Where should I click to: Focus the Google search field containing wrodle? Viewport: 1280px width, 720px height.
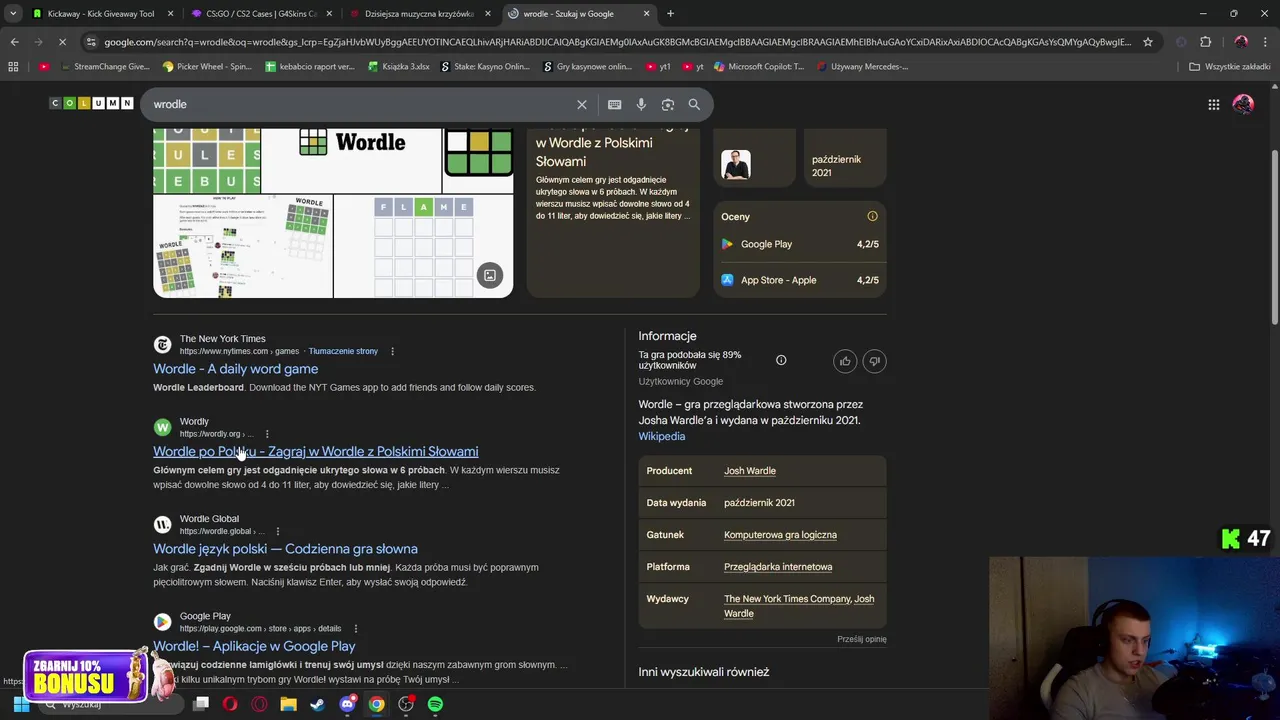click(x=360, y=104)
